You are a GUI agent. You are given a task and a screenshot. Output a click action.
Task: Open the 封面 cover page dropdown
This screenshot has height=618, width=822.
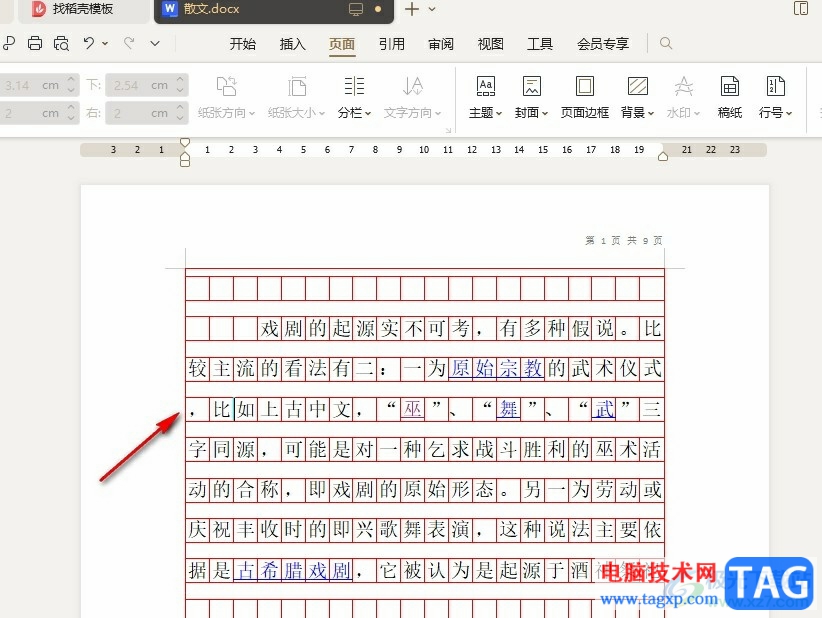[x=531, y=97]
